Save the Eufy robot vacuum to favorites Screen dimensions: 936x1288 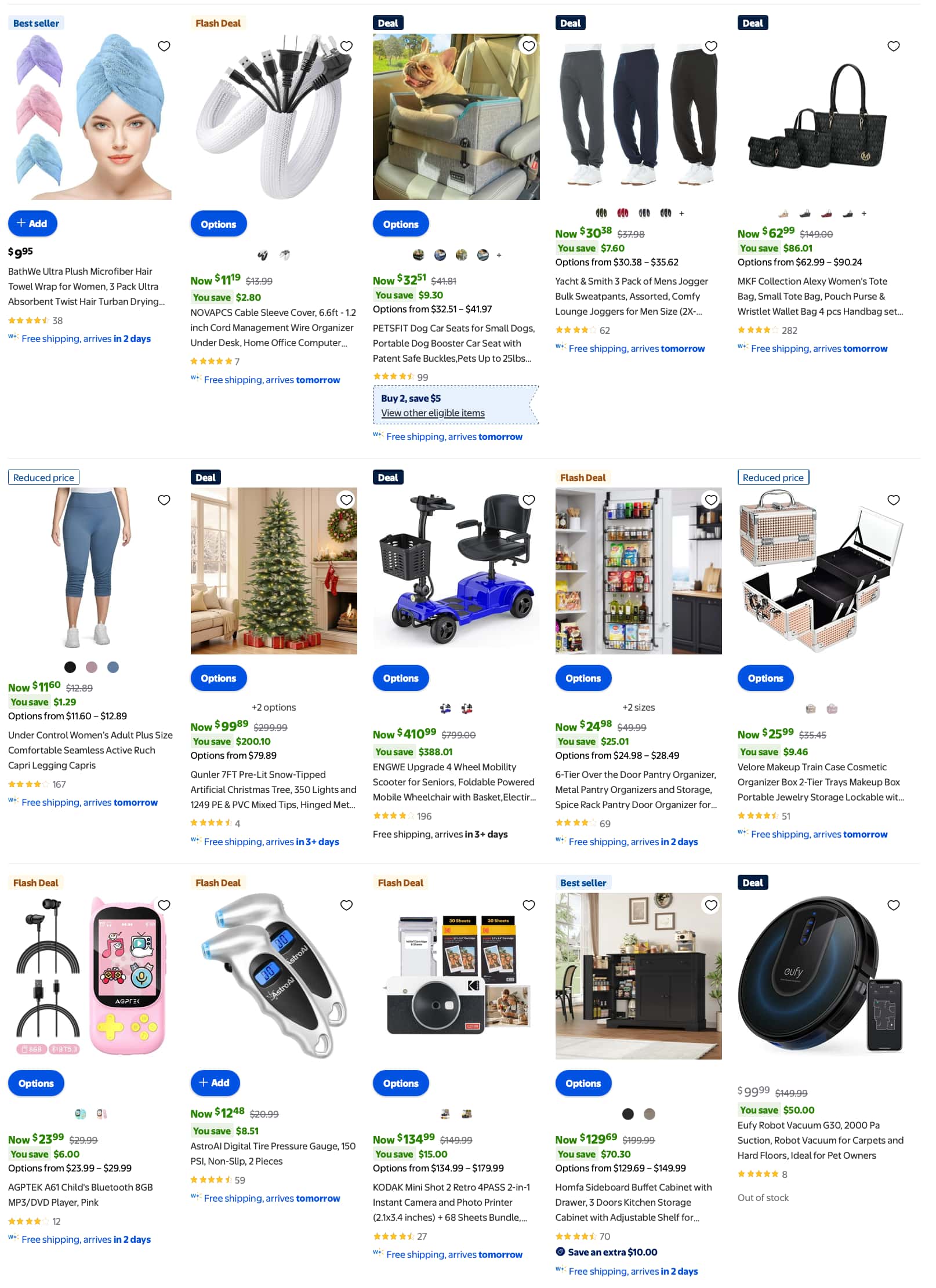[x=894, y=905]
